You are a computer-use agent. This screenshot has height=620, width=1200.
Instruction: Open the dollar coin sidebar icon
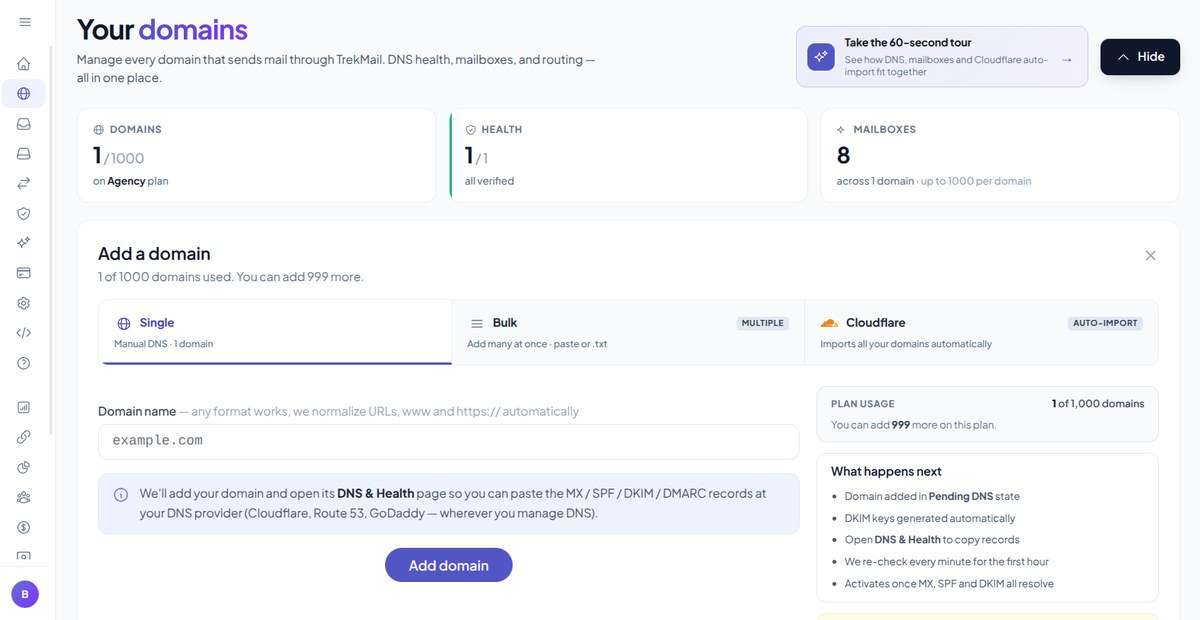pos(24,527)
